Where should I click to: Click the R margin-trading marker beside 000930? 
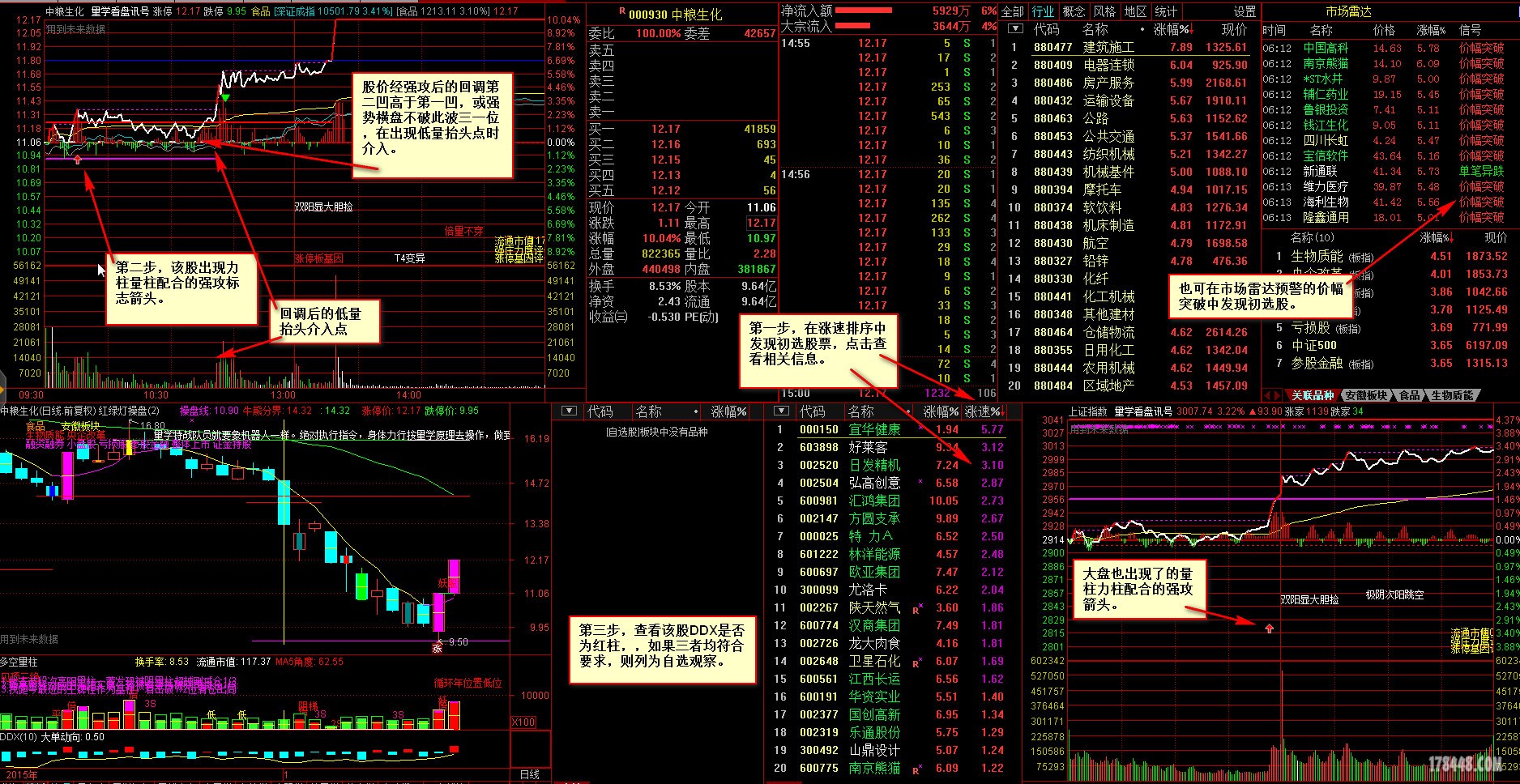pyautogui.click(x=622, y=11)
